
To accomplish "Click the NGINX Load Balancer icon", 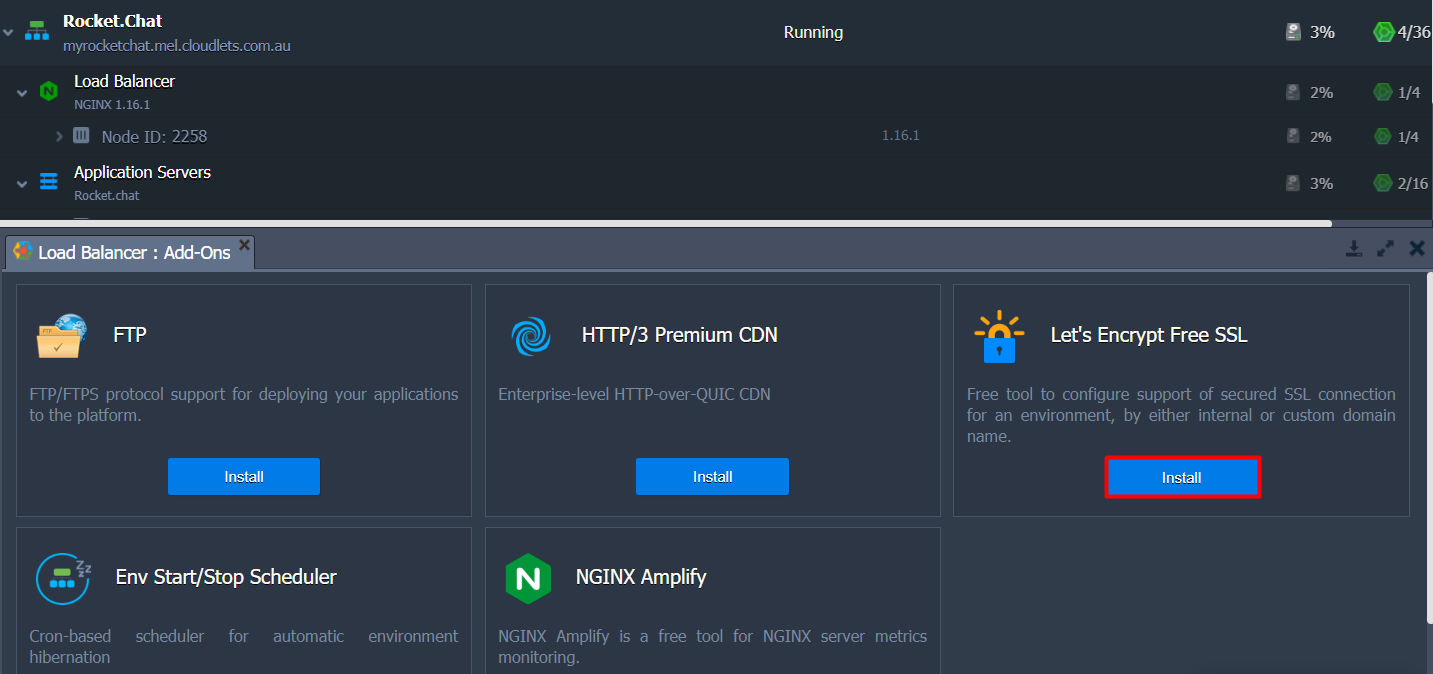I will click(x=48, y=92).
